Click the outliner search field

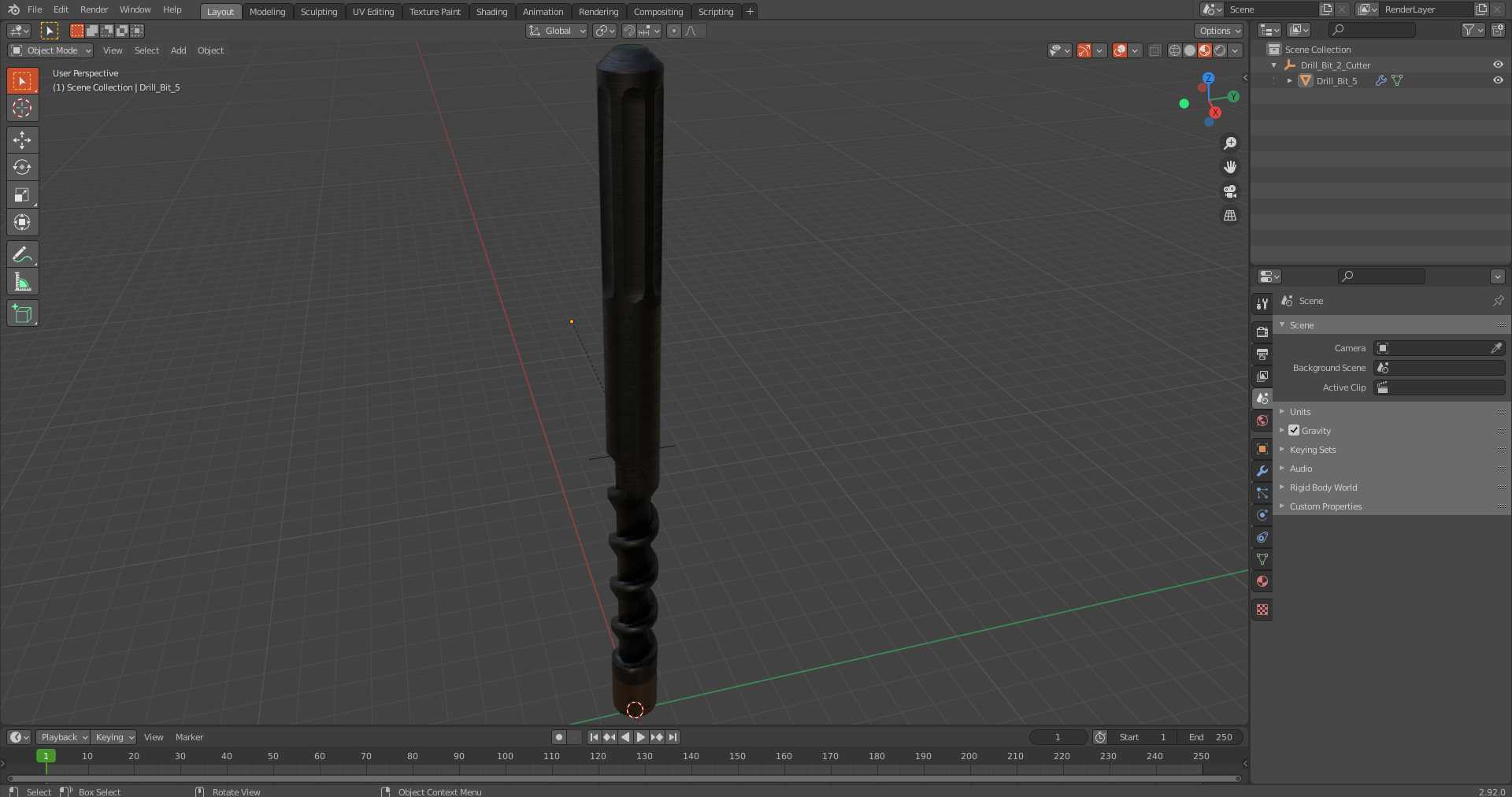1372,30
